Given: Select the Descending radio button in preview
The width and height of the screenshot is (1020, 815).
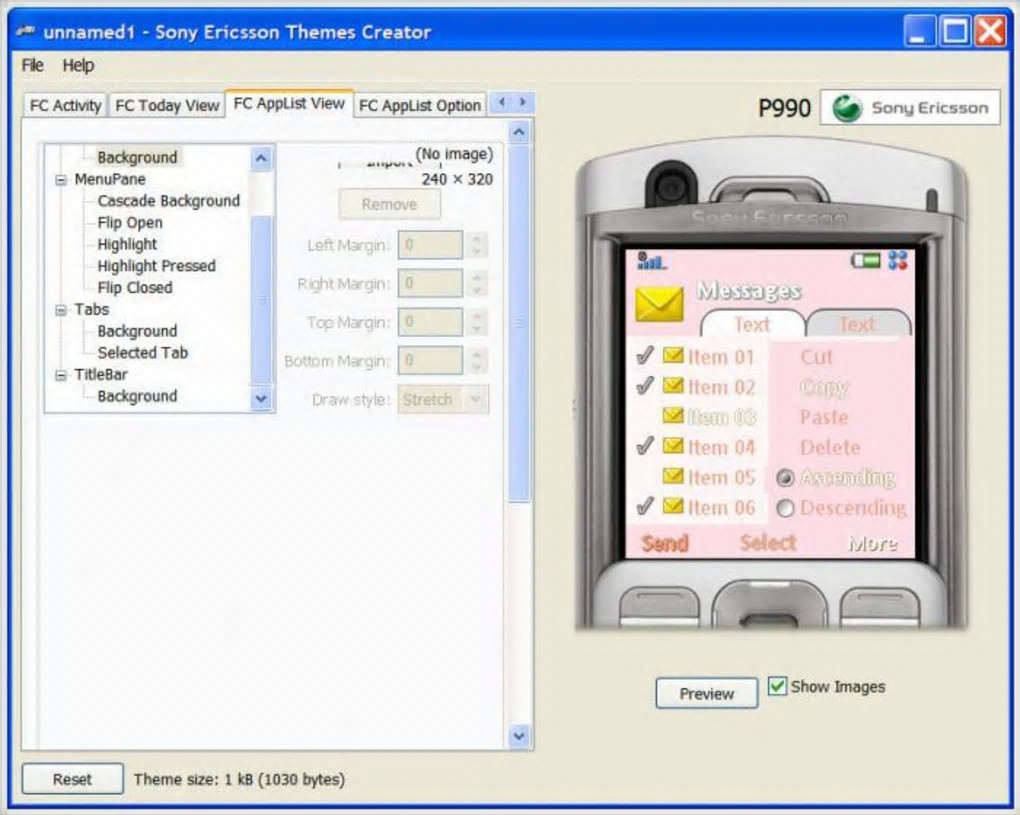Looking at the screenshot, I should [x=785, y=508].
